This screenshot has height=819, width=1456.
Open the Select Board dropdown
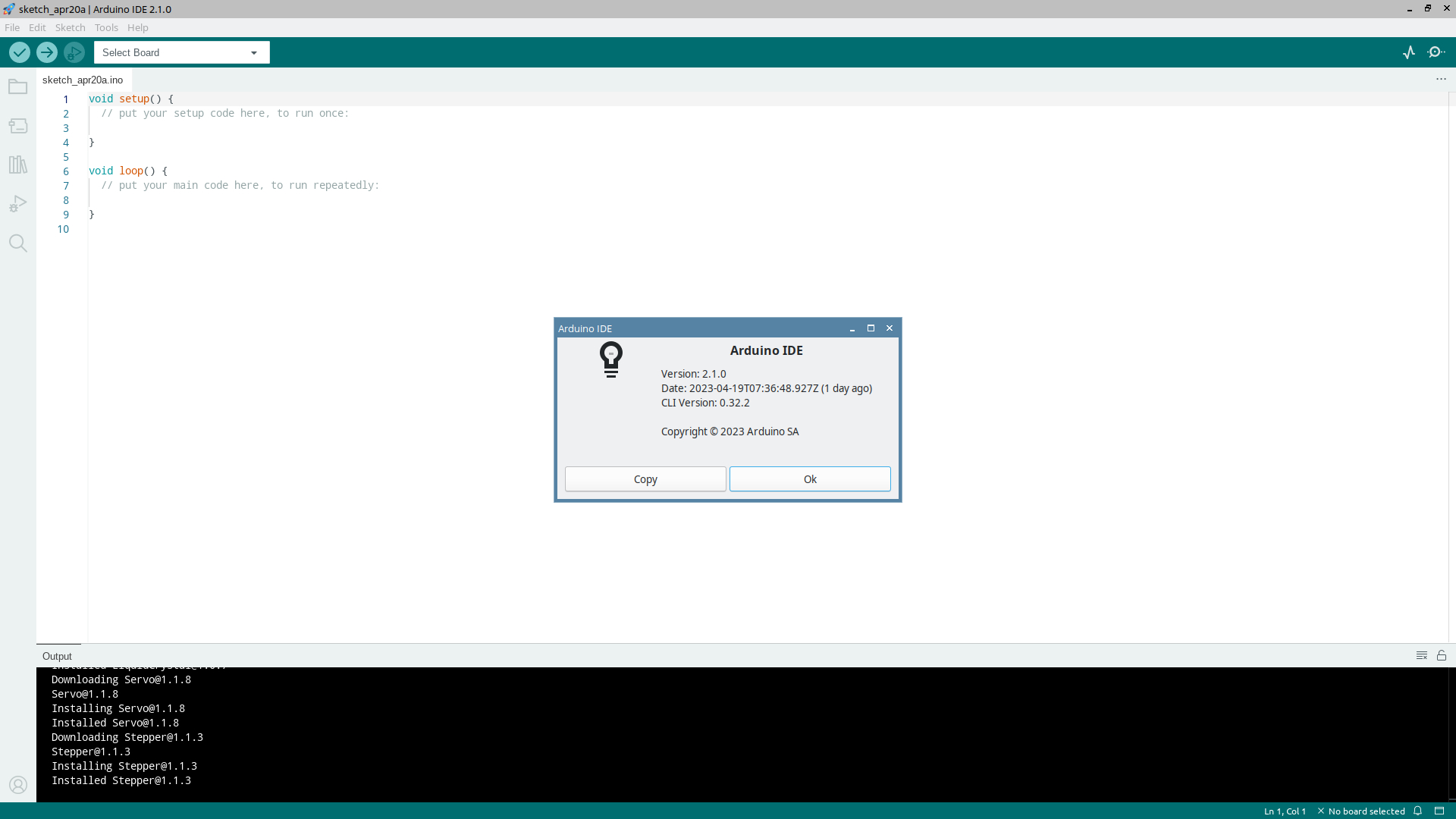tap(182, 52)
